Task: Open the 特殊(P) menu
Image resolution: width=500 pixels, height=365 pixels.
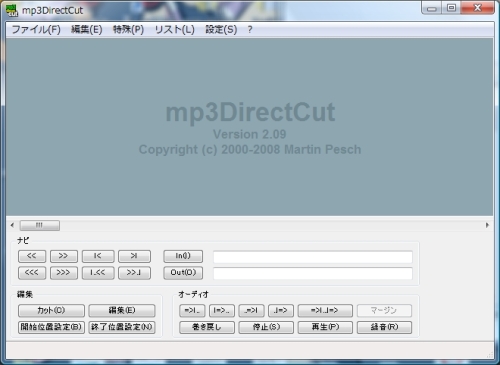Action: [128, 30]
